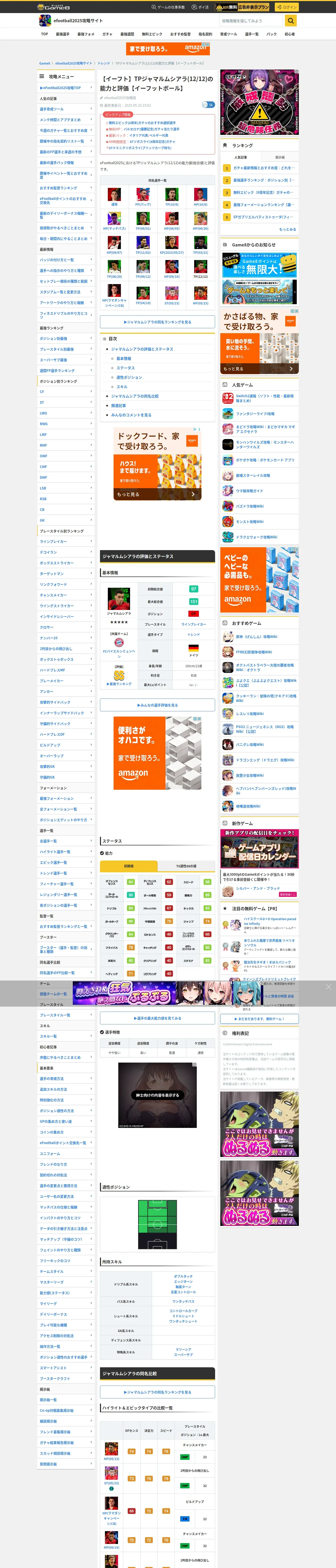Open the 通常 player card thumbnail

click(x=114, y=195)
